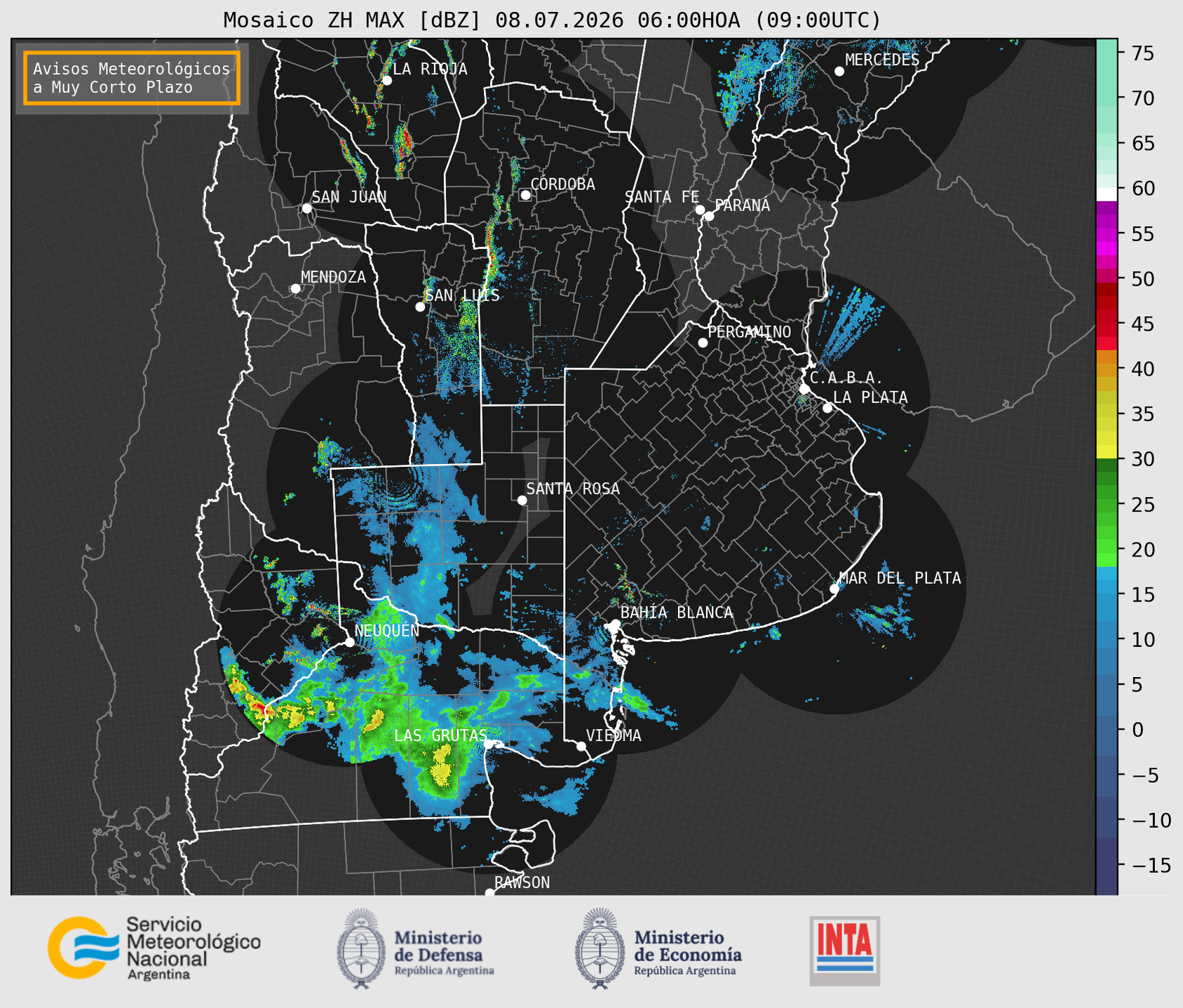Click the MERCEDES city marker dot

(x=839, y=71)
